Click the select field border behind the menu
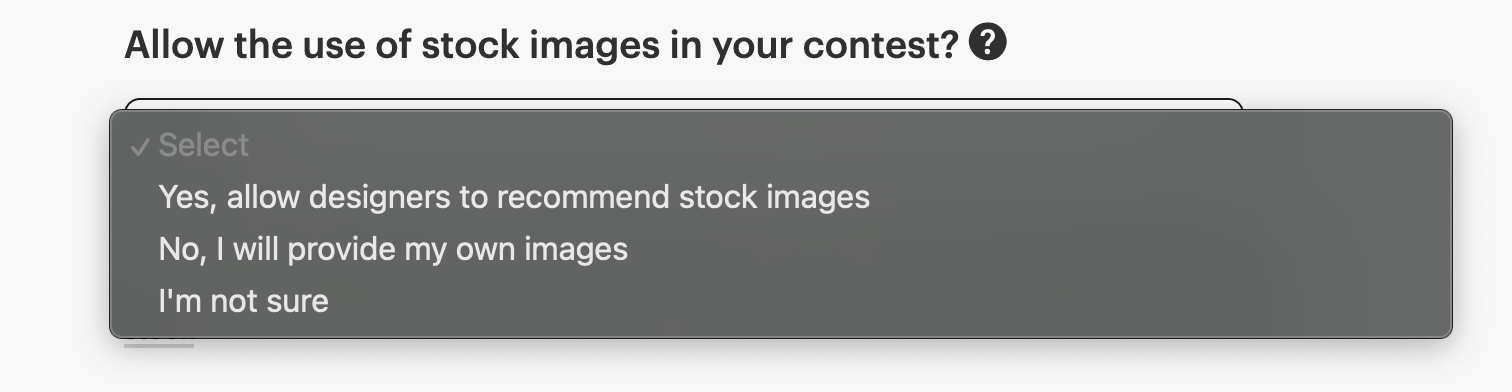This screenshot has height=392, width=1512. click(683, 103)
